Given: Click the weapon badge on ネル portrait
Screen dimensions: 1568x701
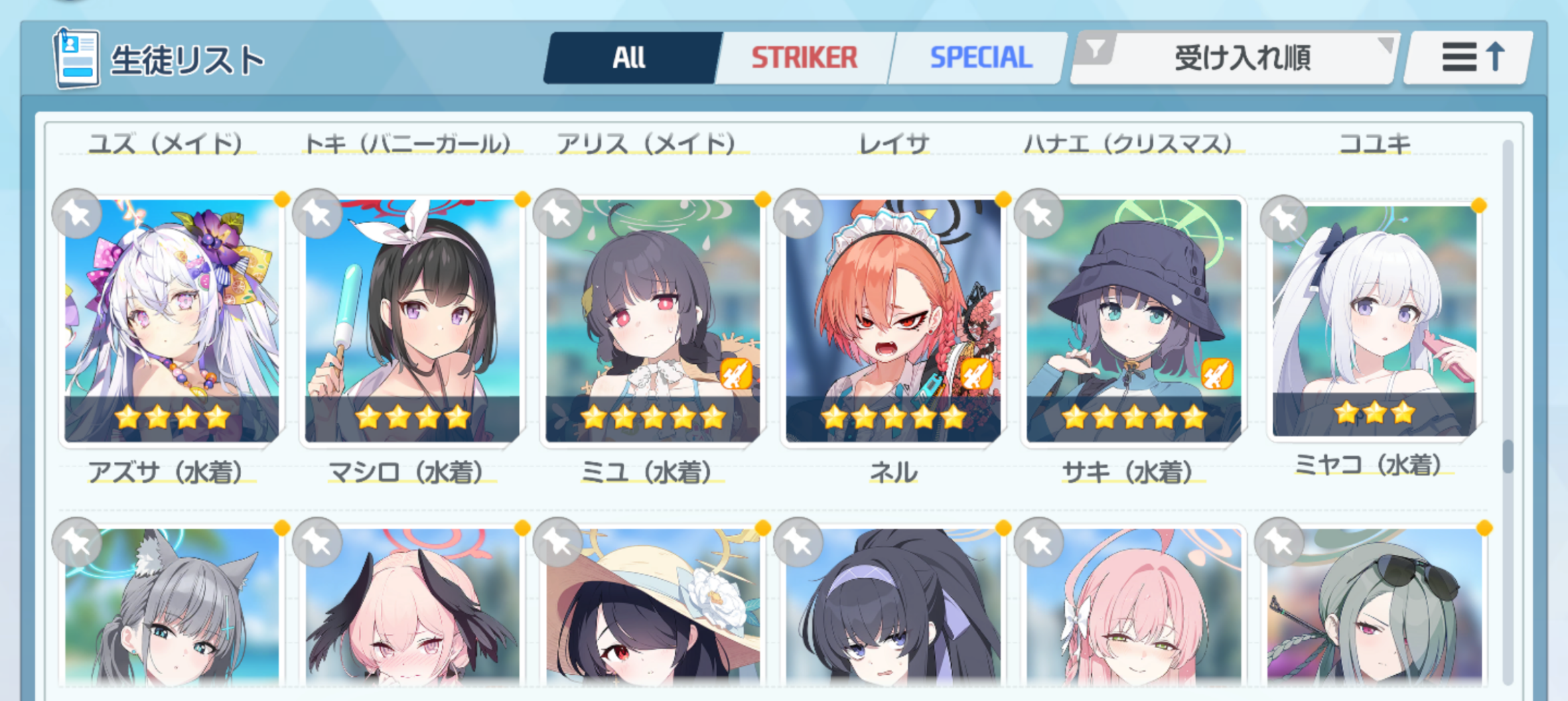Looking at the screenshot, I should click(x=977, y=374).
